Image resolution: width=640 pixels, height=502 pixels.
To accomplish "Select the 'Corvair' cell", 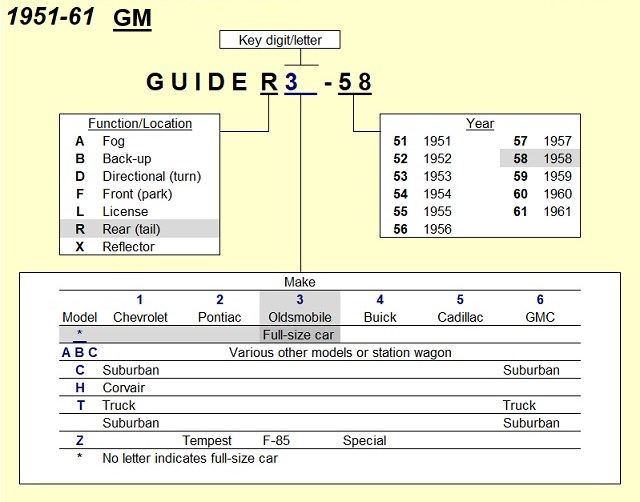I will [124, 388].
